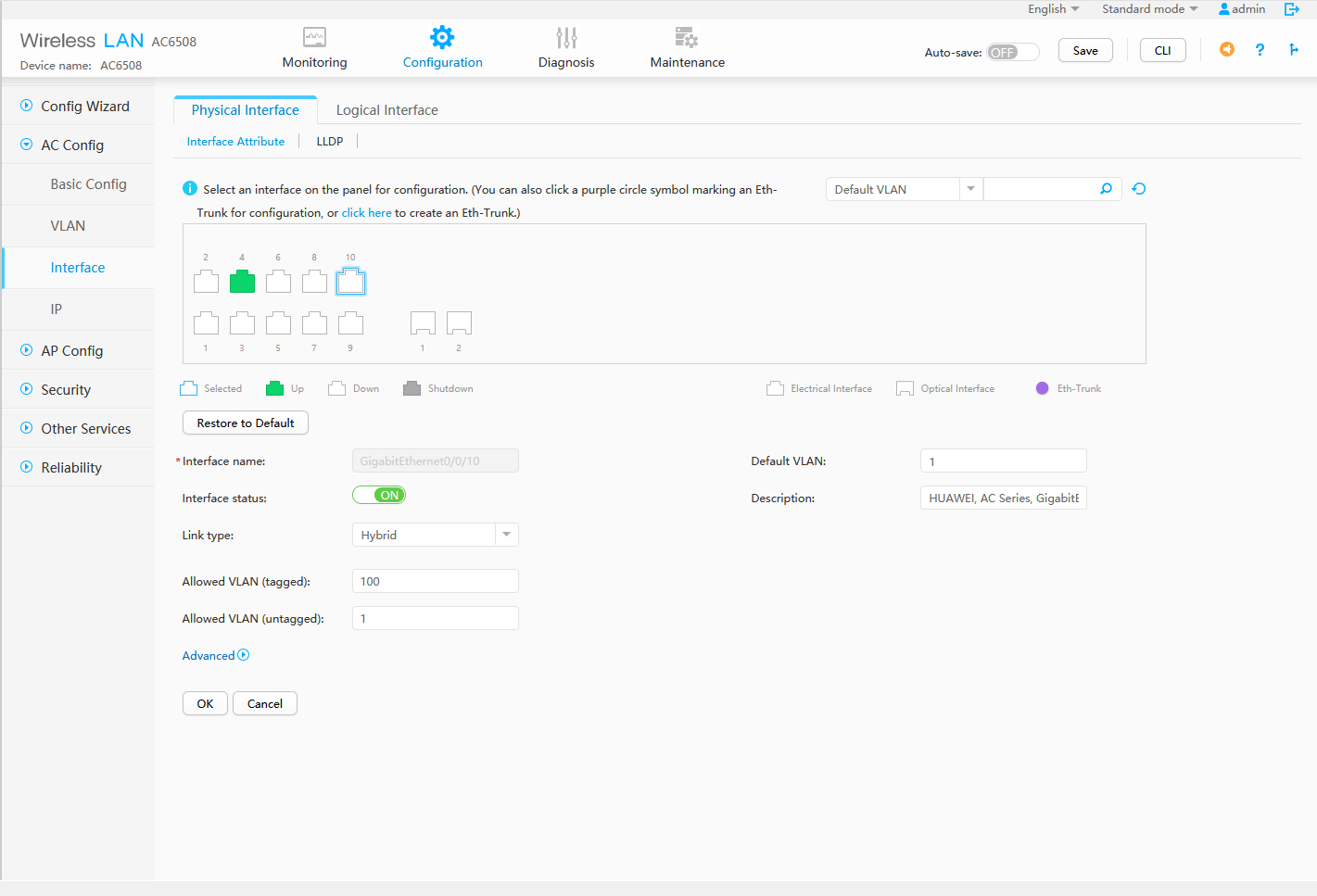Select electrical port 7 on the panel

[x=314, y=322]
